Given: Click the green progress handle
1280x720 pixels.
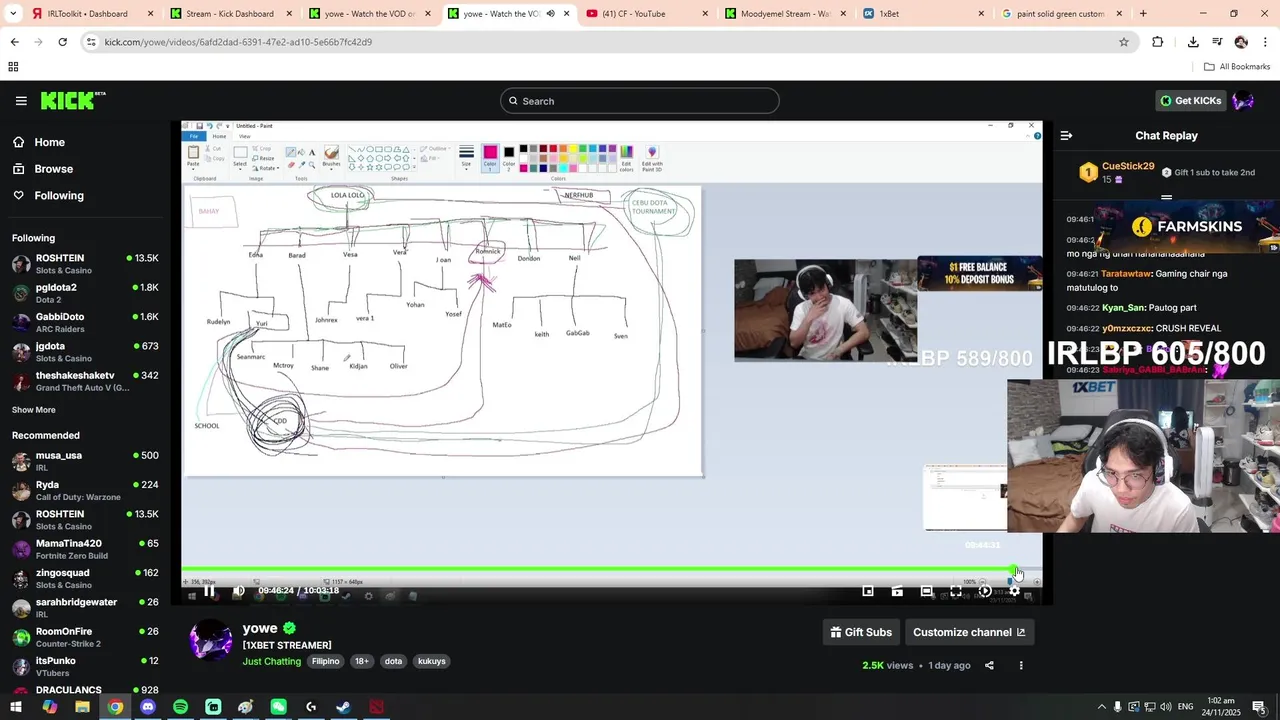Looking at the screenshot, I should click(x=1015, y=570).
